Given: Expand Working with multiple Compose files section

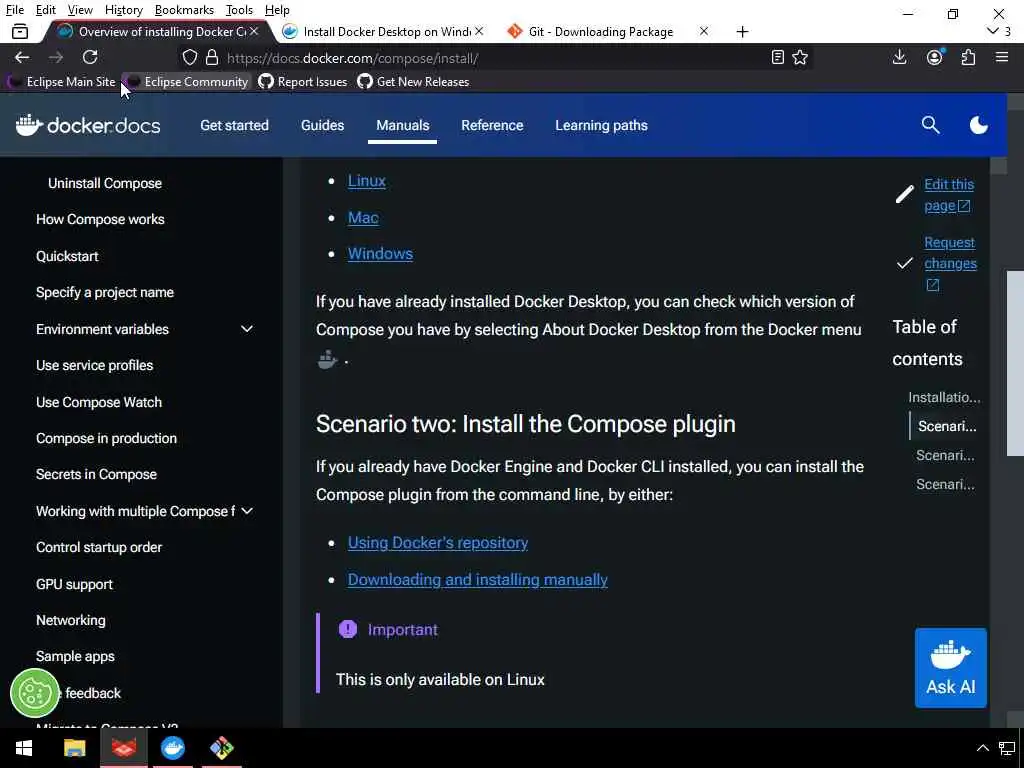Looking at the screenshot, I should pos(247,511).
